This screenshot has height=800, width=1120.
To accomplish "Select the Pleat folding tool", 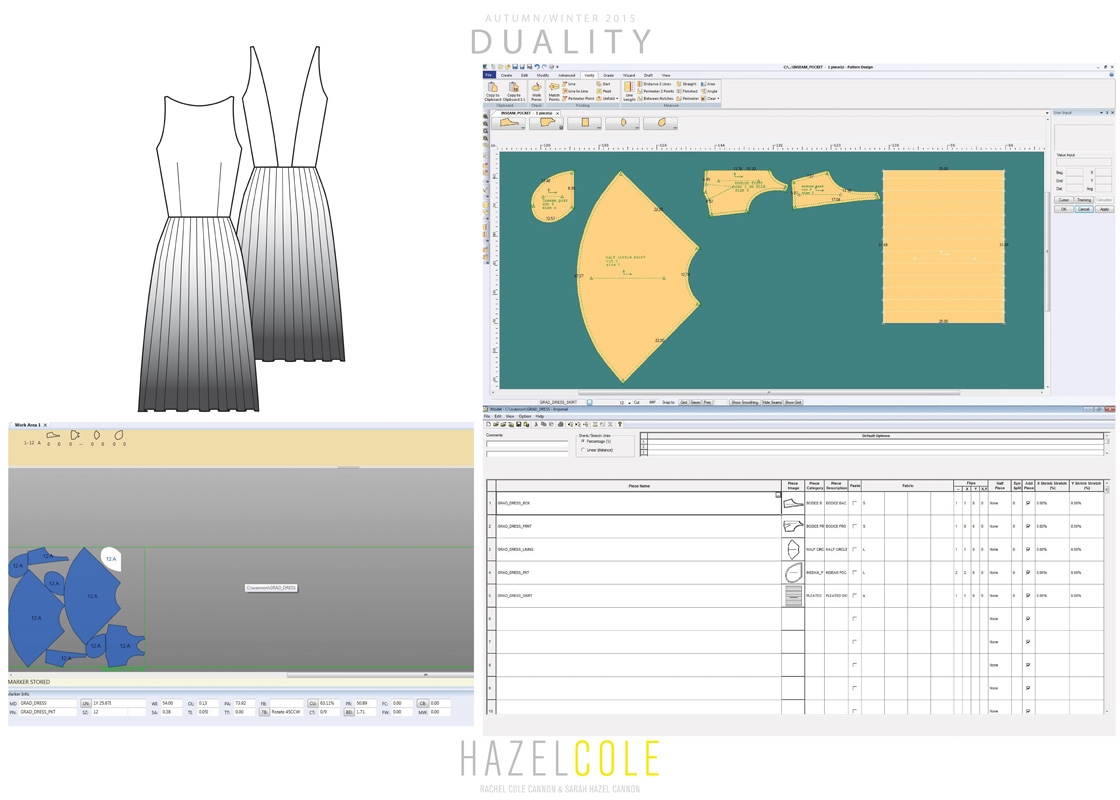I will pyautogui.click(x=604, y=91).
